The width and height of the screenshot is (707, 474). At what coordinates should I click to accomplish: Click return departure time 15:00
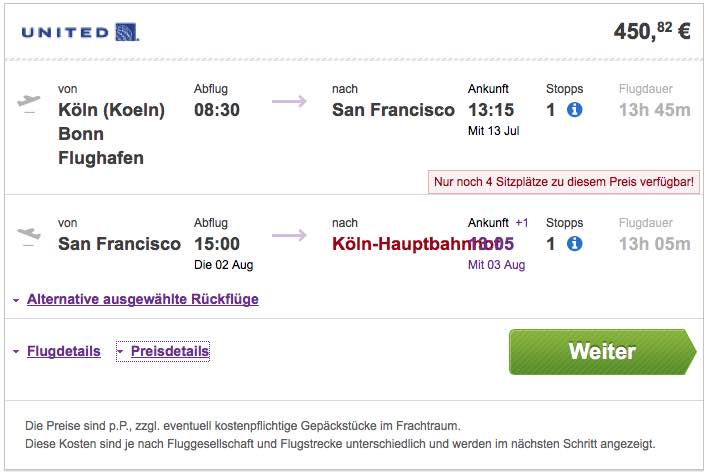pyautogui.click(x=217, y=243)
